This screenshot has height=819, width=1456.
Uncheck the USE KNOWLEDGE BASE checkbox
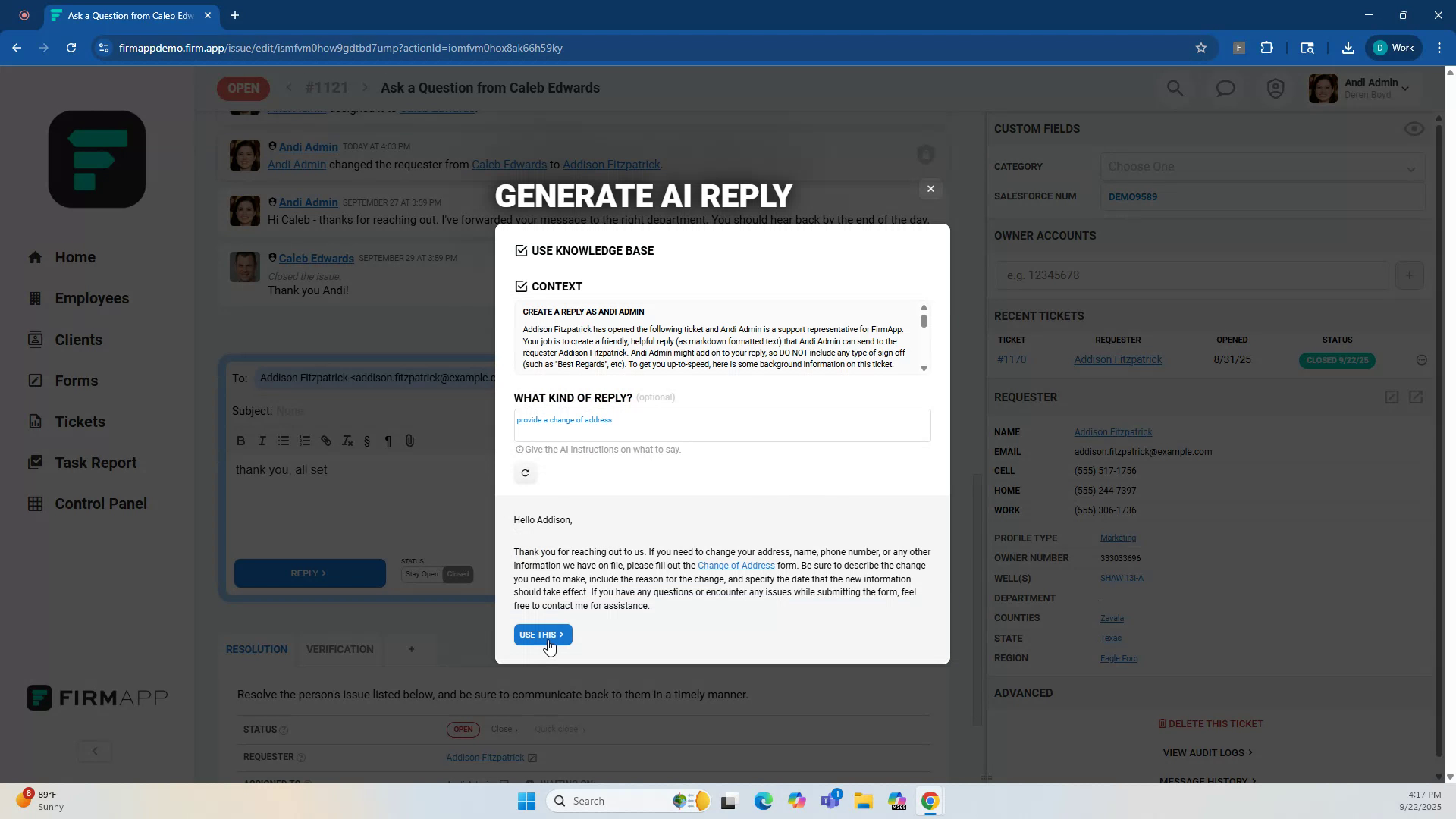(520, 250)
